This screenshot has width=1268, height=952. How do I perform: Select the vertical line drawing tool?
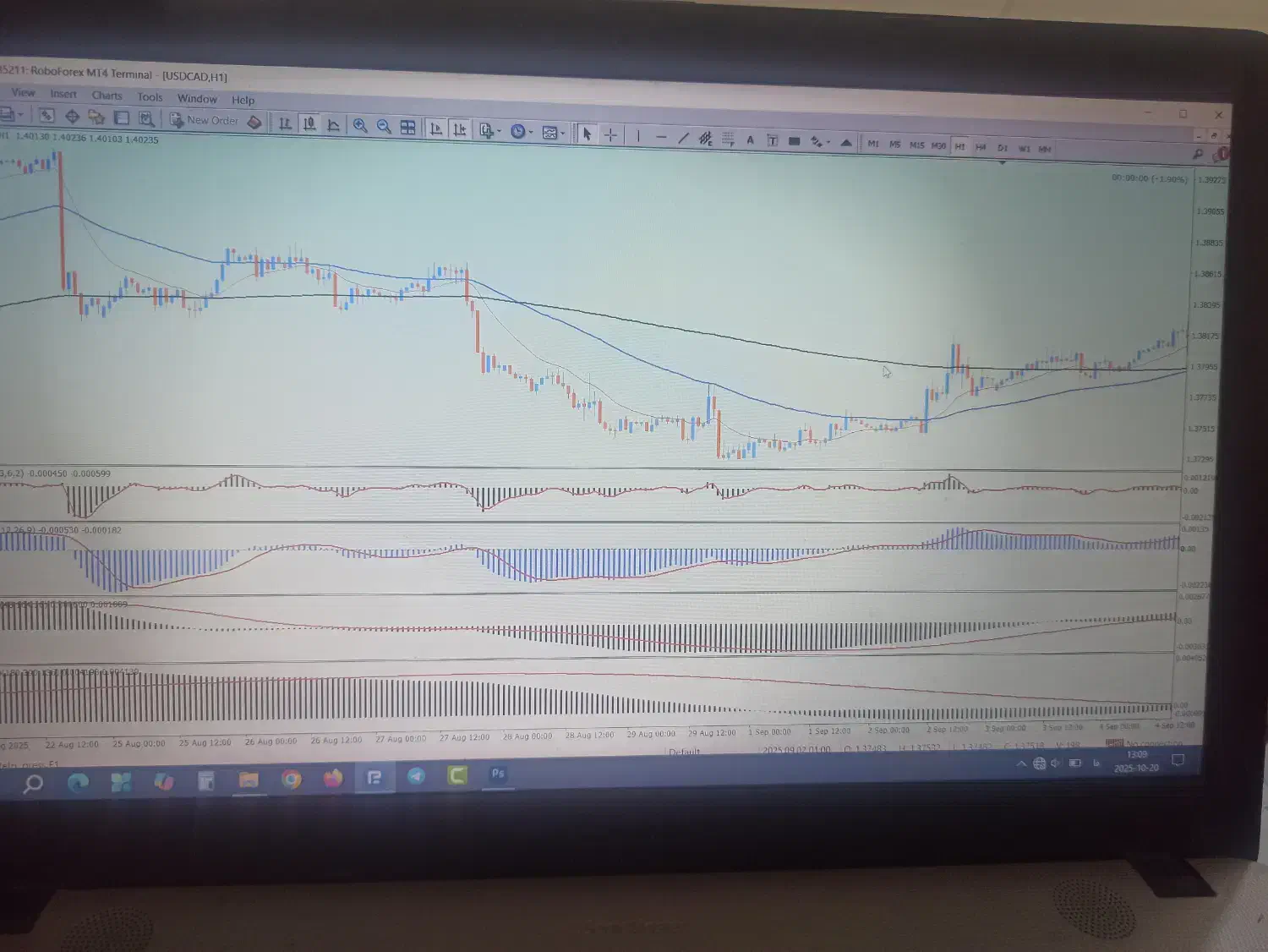tap(638, 135)
